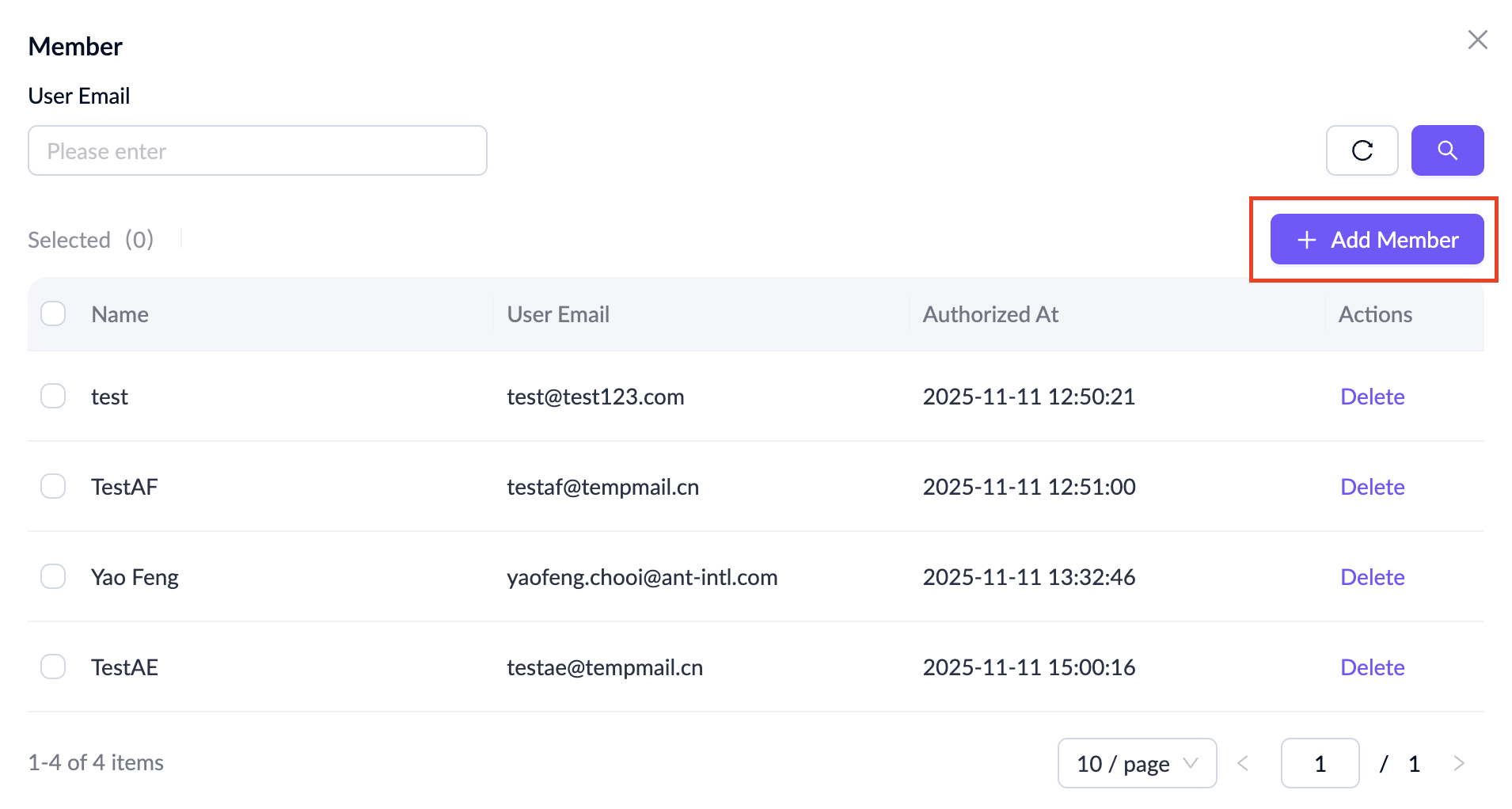Image resolution: width=1512 pixels, height=809 pixels.
Task: Click the magnifier icon to search by email
Action: [1447, 150]
